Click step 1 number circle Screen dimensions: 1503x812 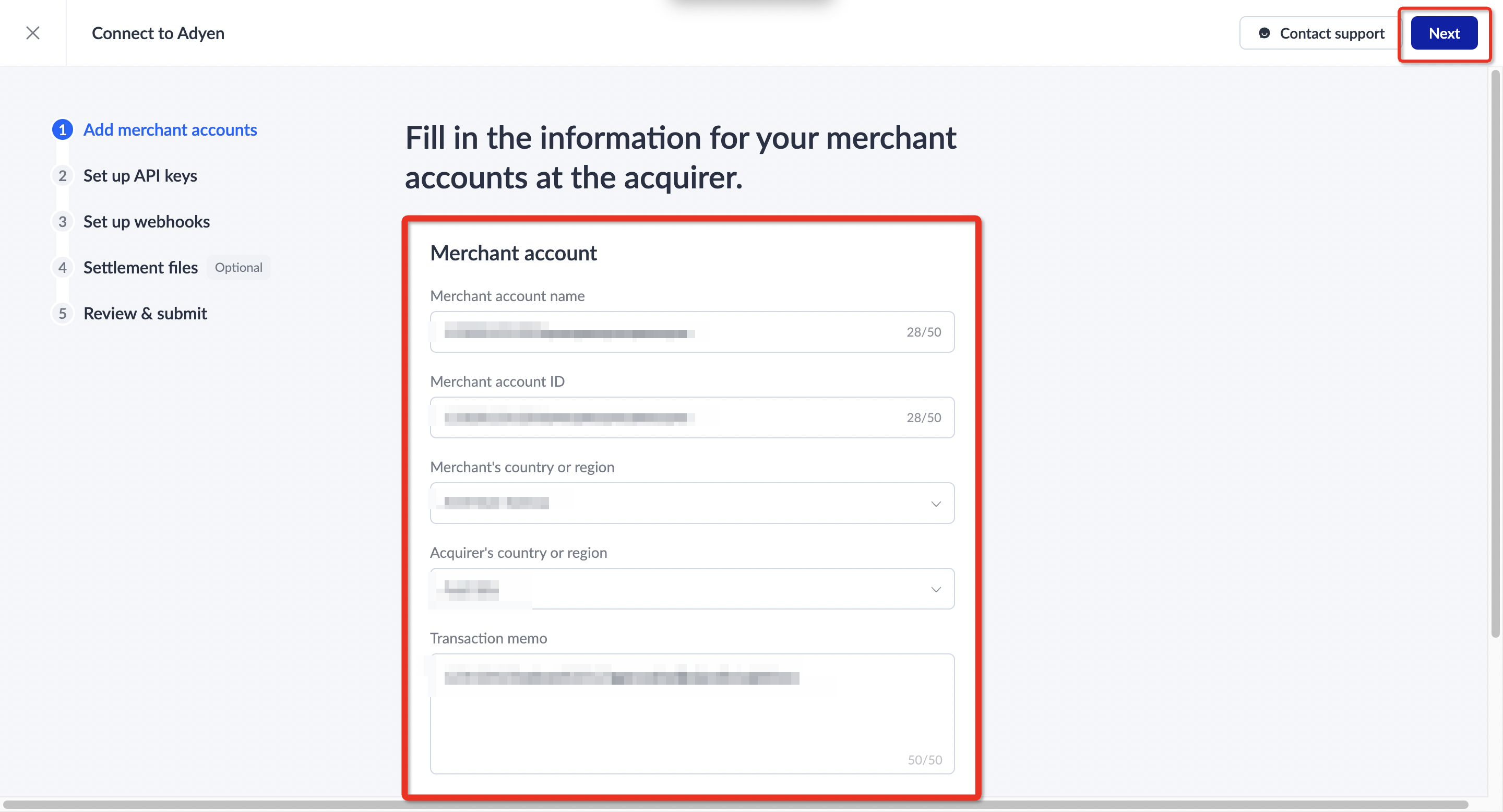click(63, 129)
